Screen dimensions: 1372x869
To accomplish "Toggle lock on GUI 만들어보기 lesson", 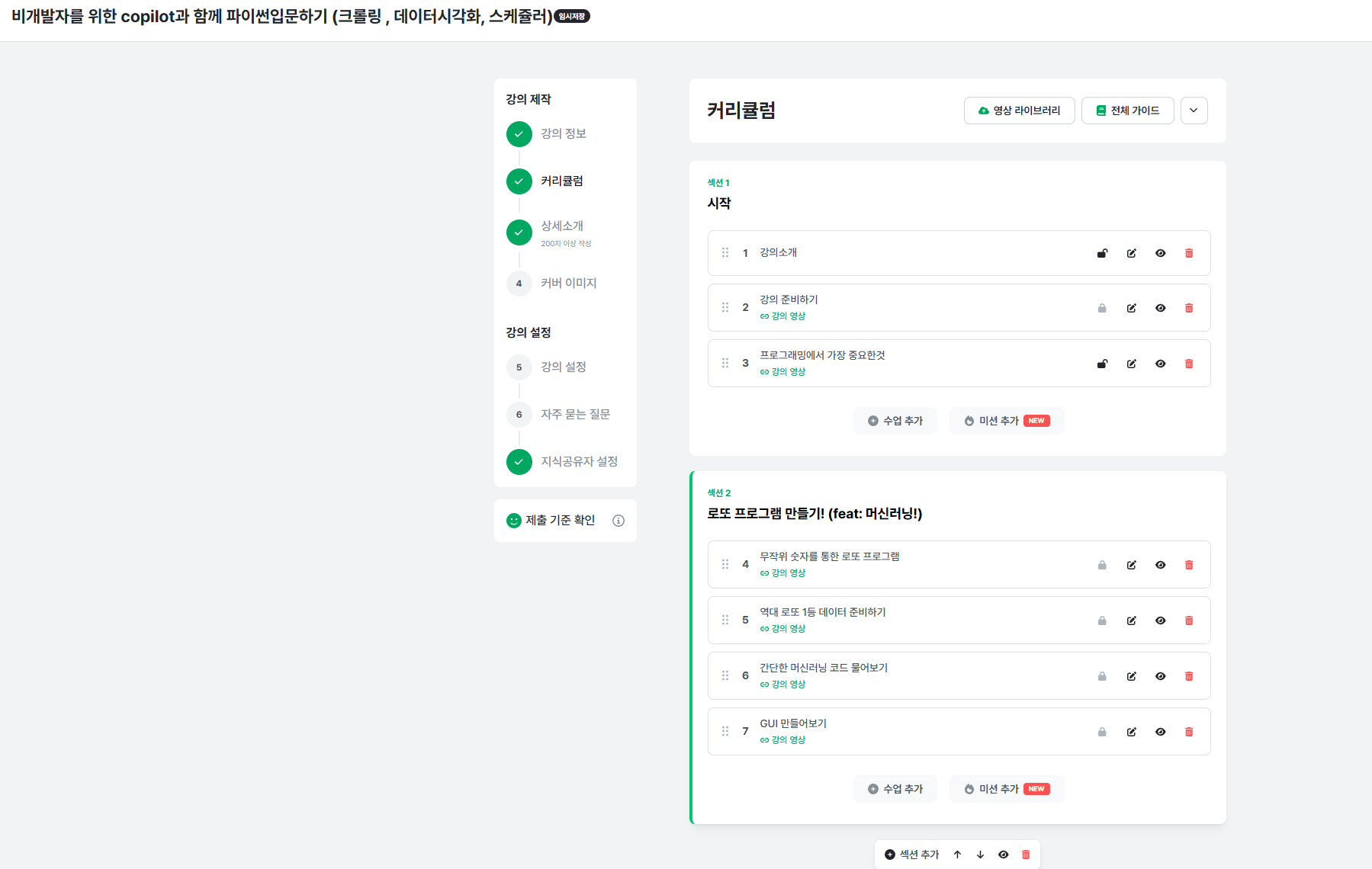I will pos(1102,732).
